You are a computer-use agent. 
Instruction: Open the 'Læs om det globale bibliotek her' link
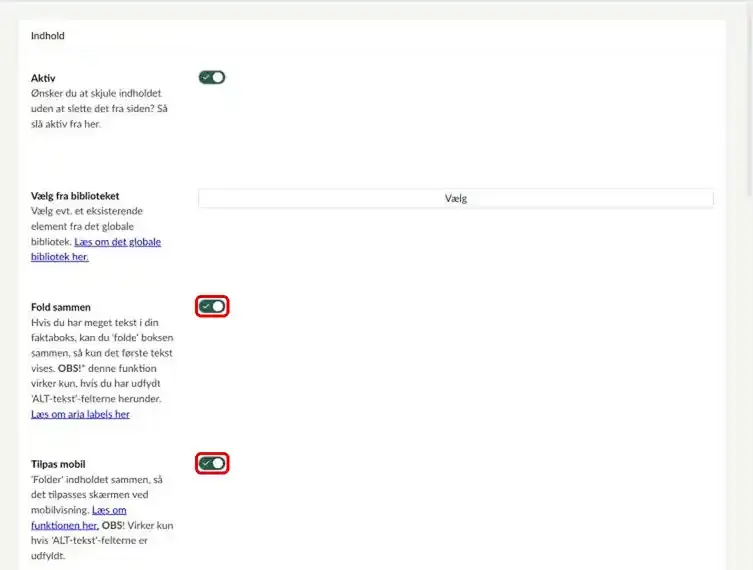96,249
